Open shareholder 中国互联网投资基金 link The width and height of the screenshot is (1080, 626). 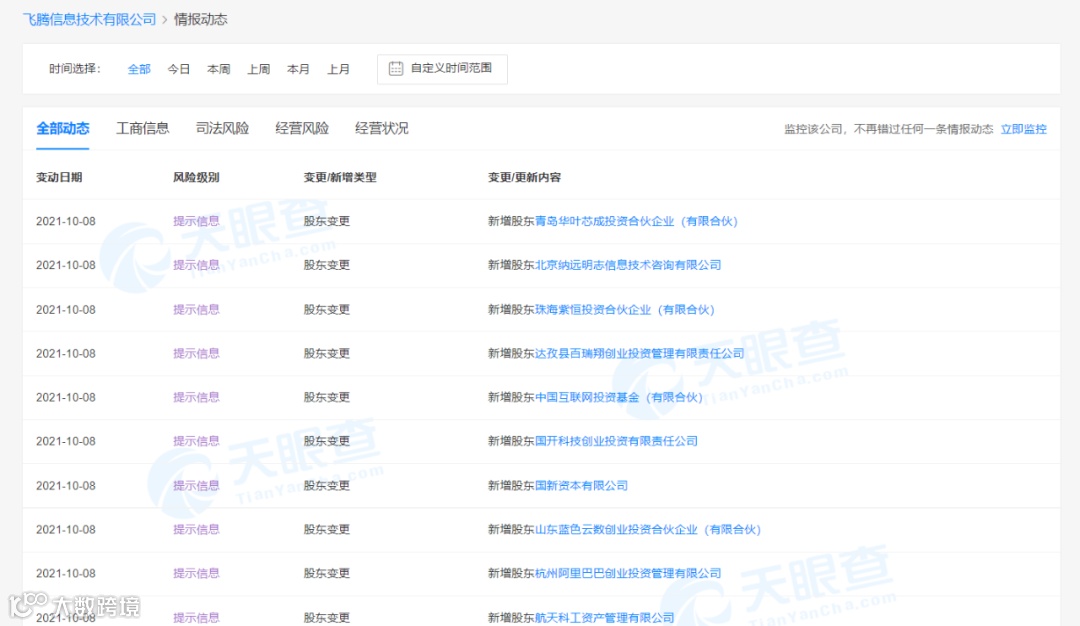(x=619, y=397)
